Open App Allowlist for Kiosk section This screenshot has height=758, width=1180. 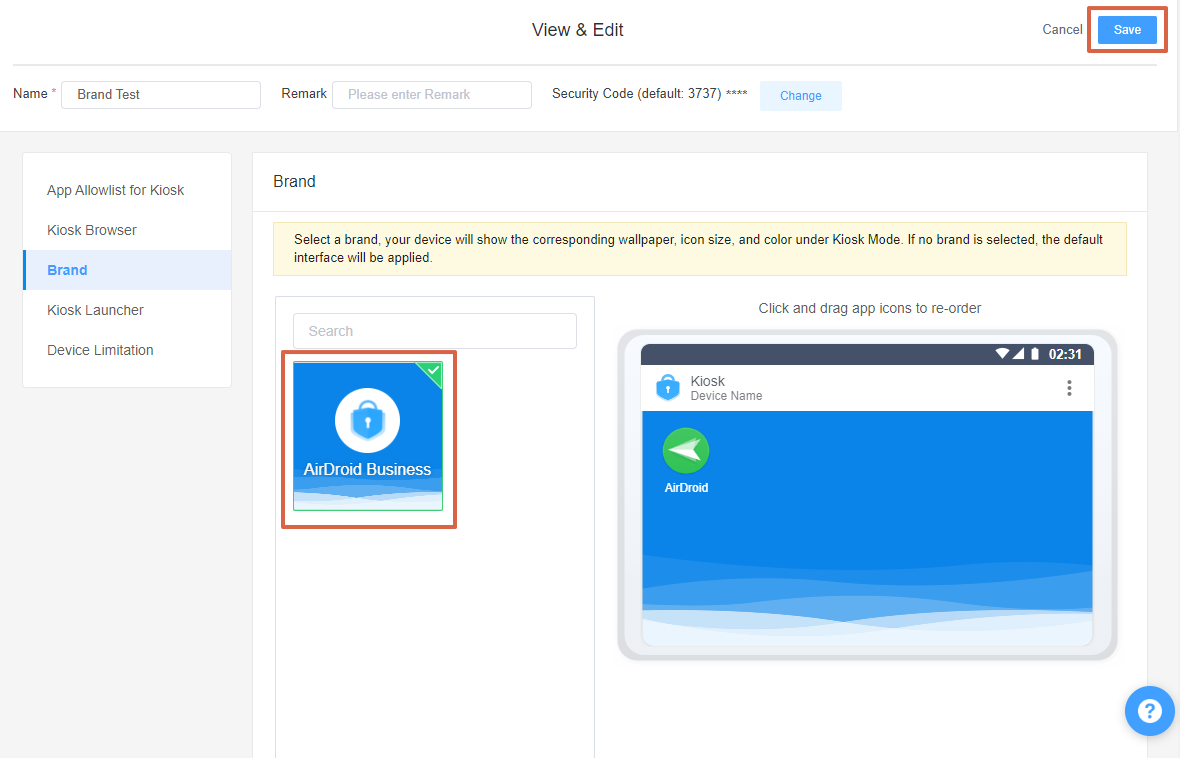coord(115,190)
